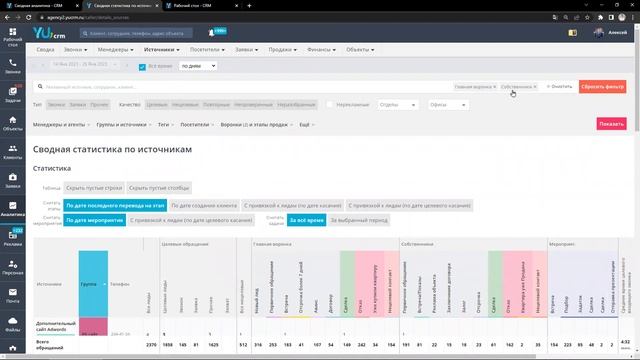Toggle the Прочее type filter

click(x=99, y=104)
